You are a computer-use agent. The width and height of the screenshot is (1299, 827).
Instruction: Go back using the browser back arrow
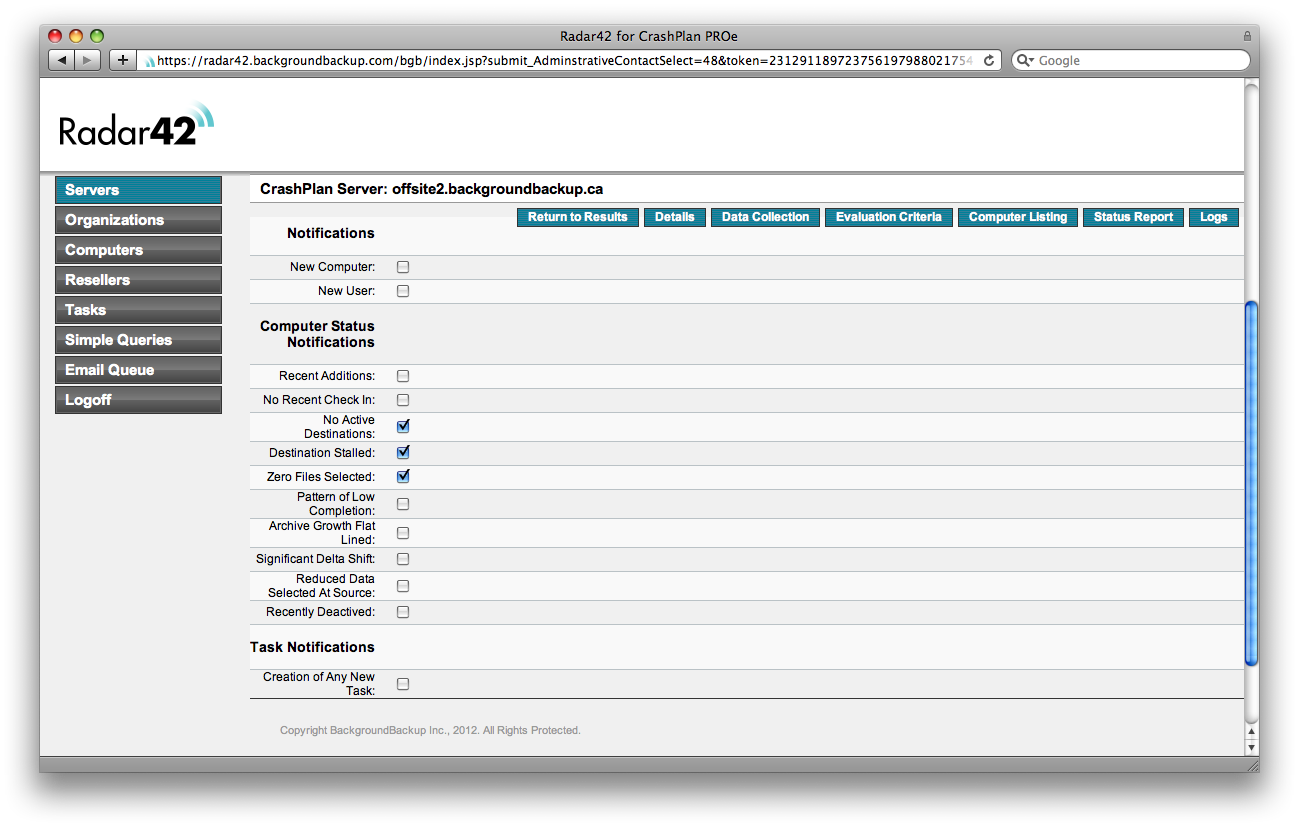62,60
